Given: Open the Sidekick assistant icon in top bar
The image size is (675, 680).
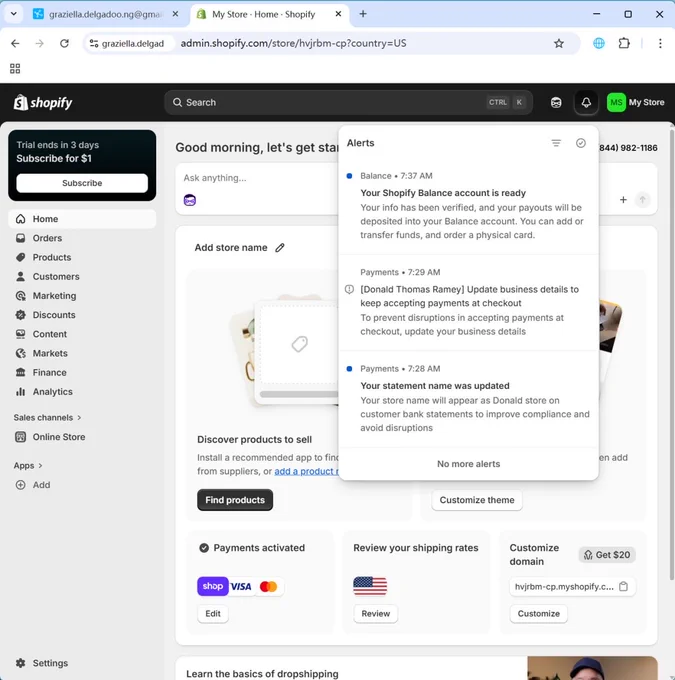Looking at the screenshot, I should click(556, 103).
